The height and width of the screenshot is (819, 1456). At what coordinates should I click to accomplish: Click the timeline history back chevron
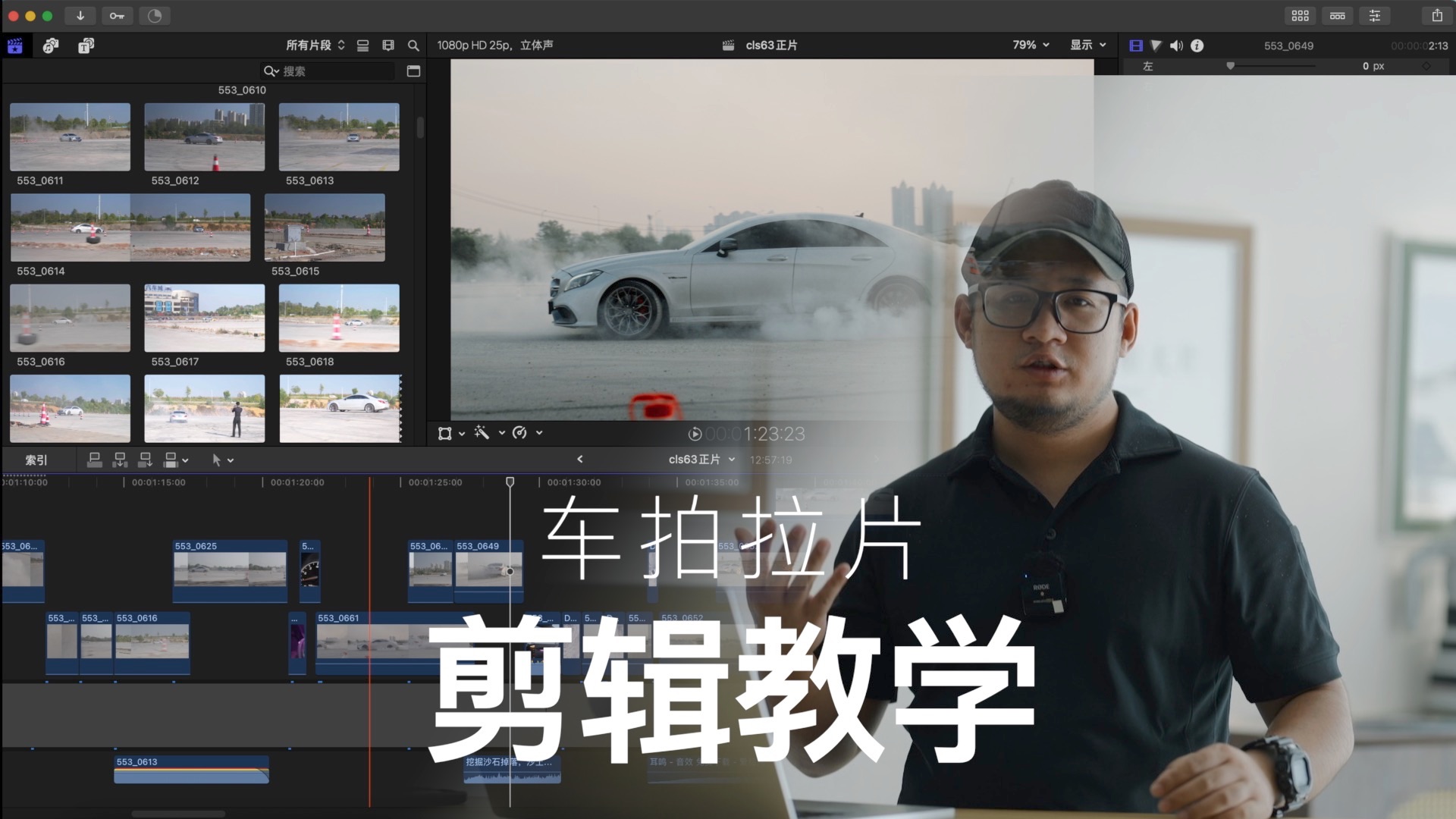point(580,459)
